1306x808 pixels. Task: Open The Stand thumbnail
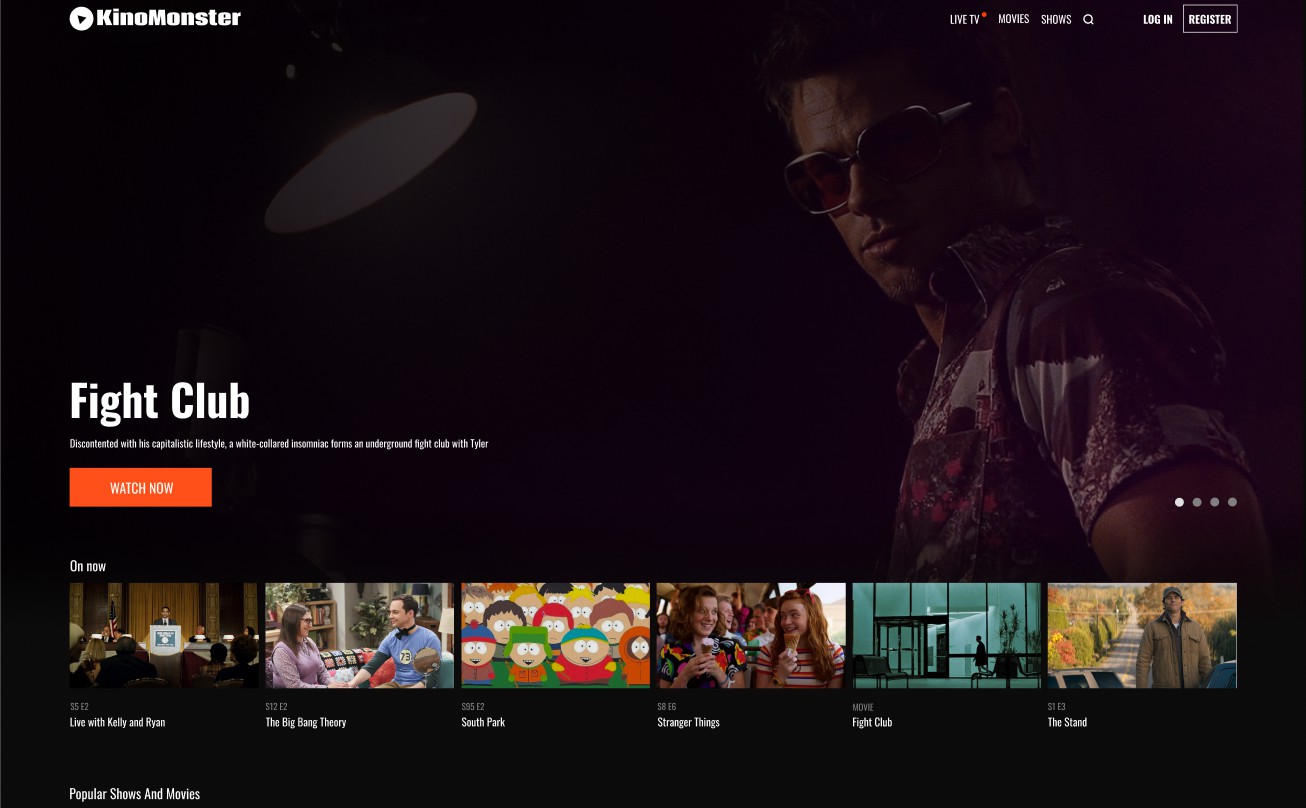coord(1142,635)
